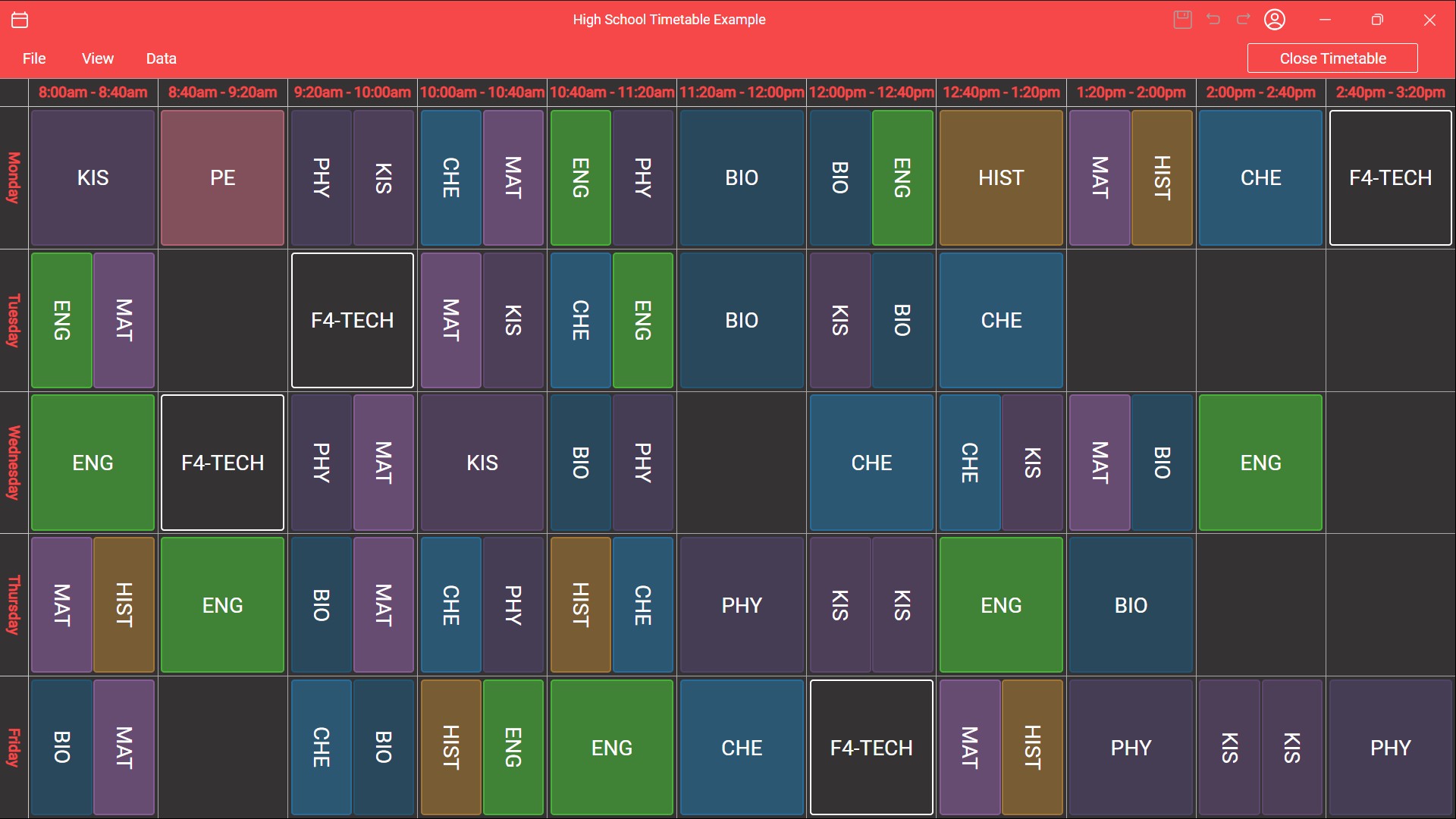Select the Monday HIST block at 12:40pm

pos(1001,177)
